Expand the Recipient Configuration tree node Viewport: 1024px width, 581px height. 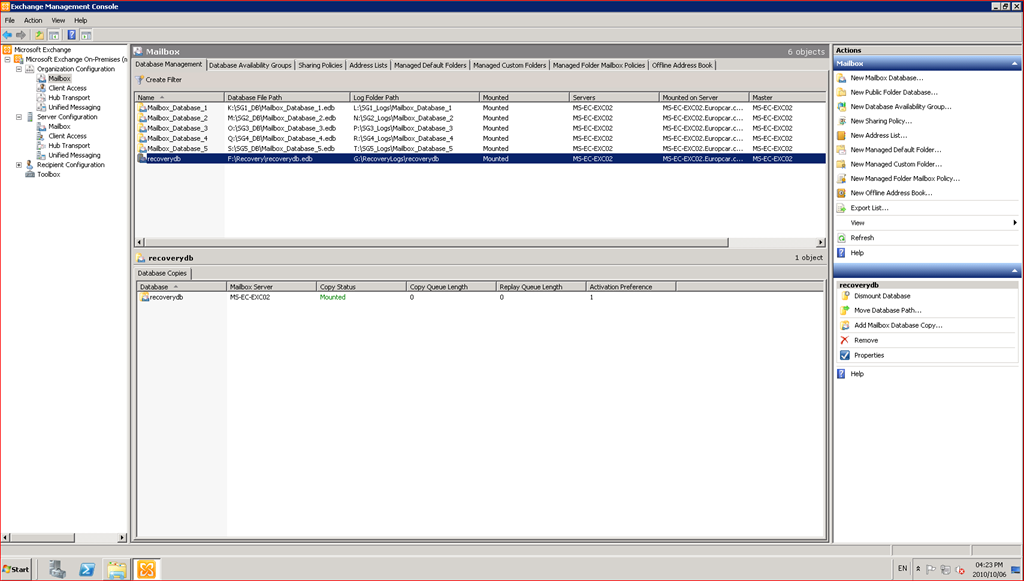(18, 165)
